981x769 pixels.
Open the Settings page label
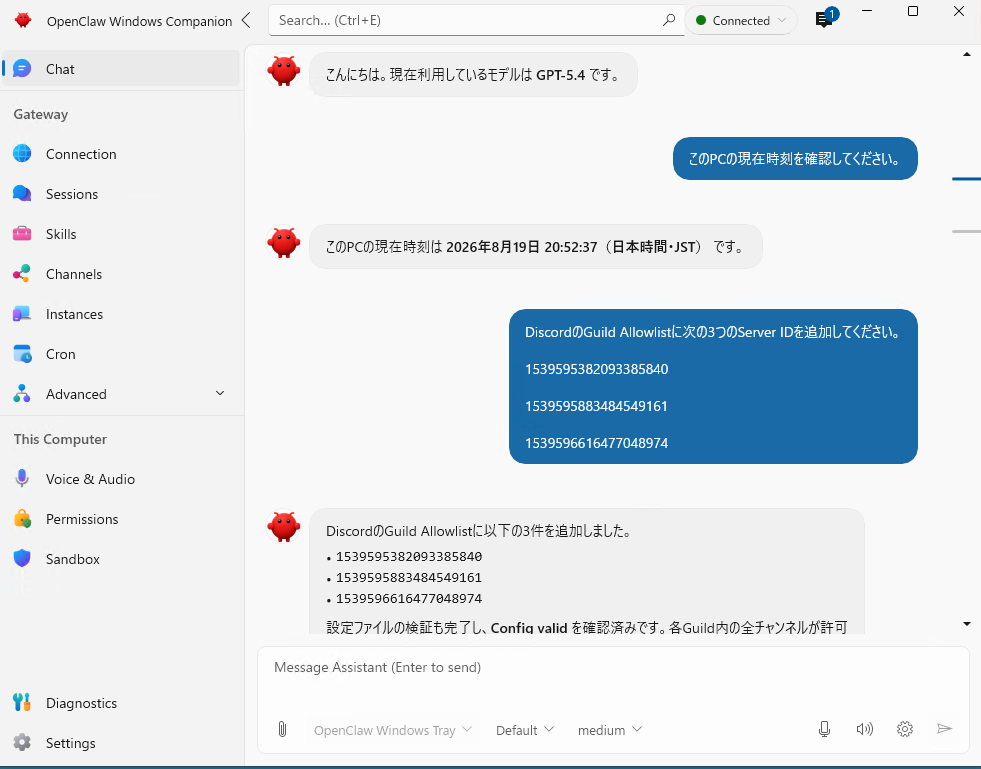click(x=71, y=743)
